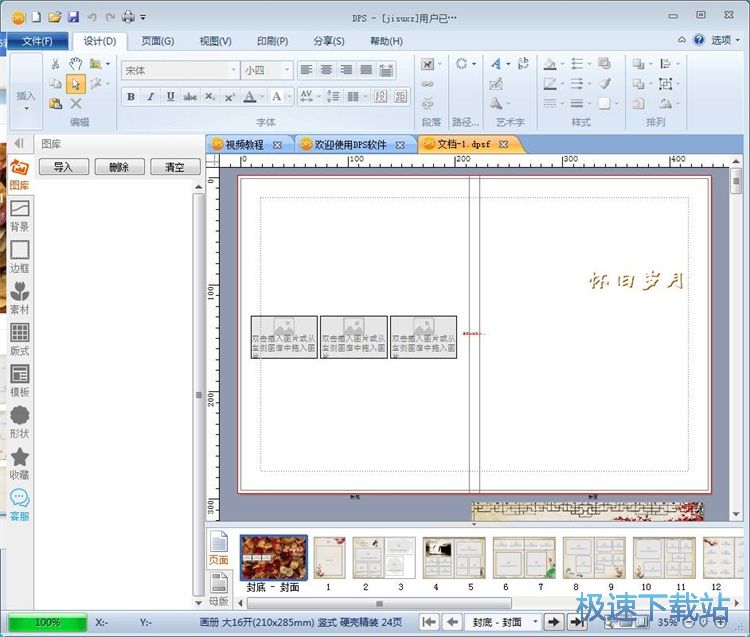Open the 版式 (Layout) sidebar panel
Viewport: 750px width, 637px height.
click(x=19, y=339)
